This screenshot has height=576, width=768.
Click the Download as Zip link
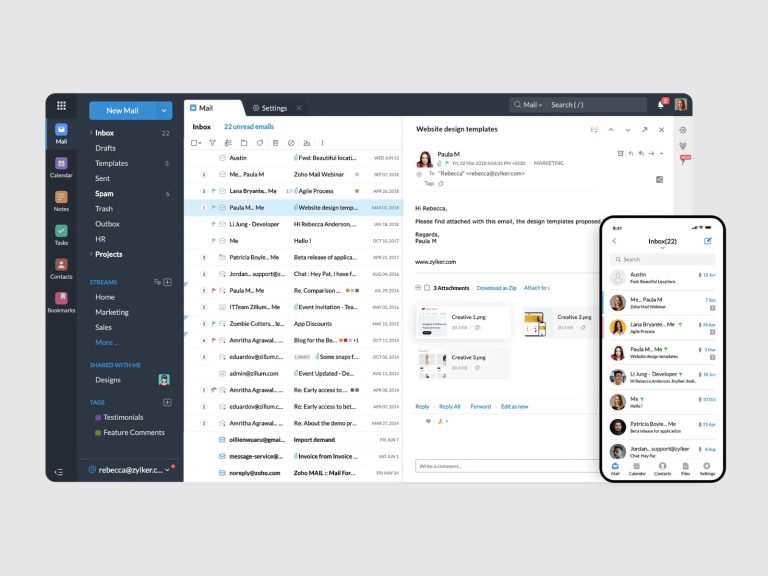pos(496,288)
